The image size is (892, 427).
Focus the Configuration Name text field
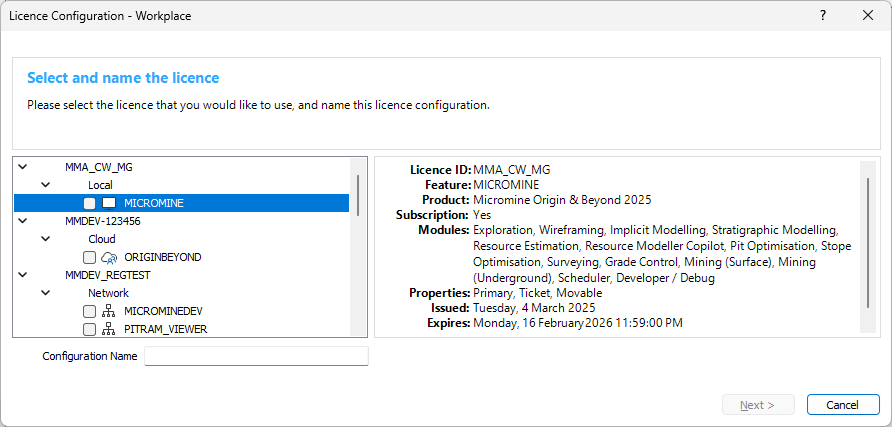pos(257,356)
